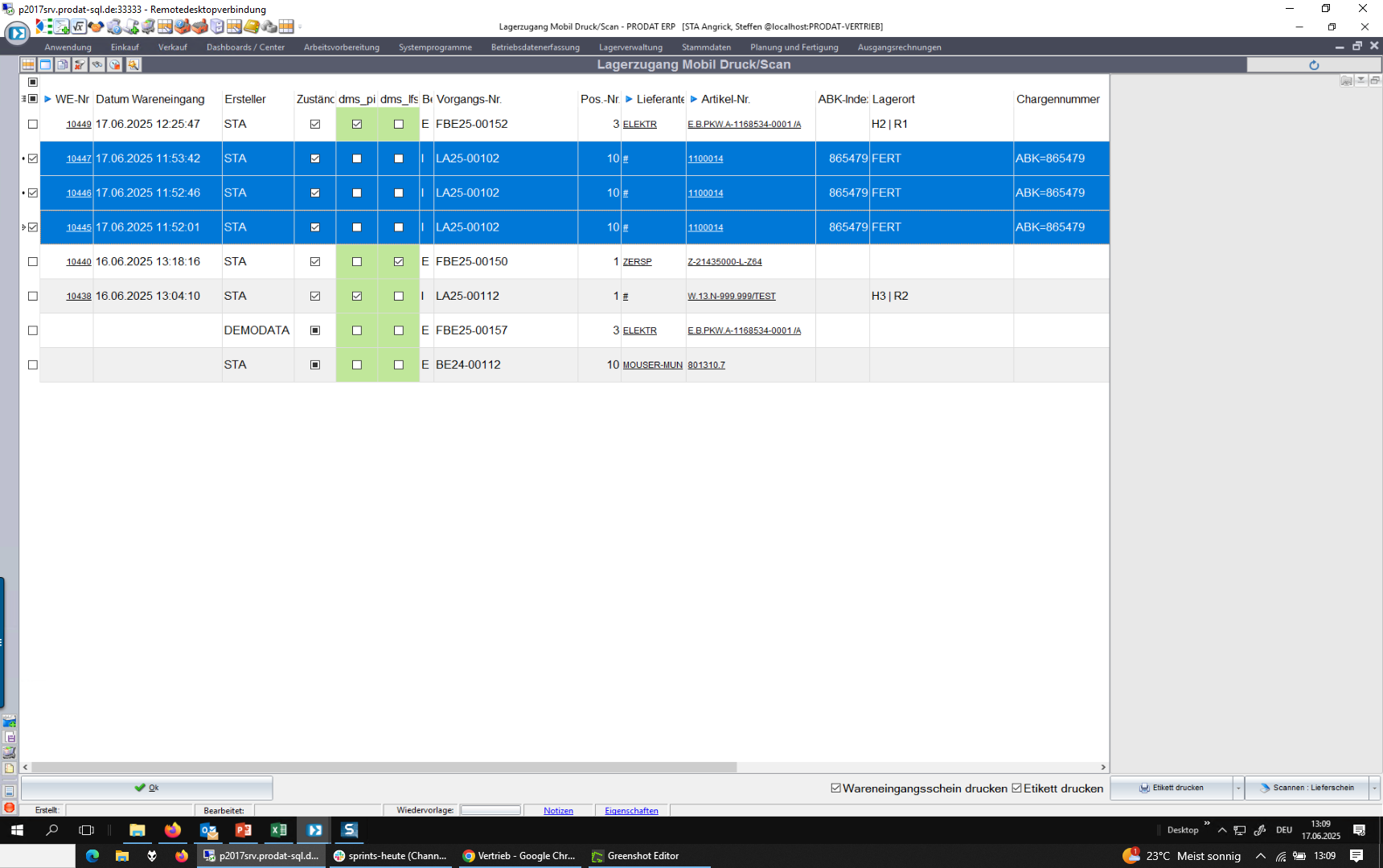Click the yellow address book icon

pos(252,27)
